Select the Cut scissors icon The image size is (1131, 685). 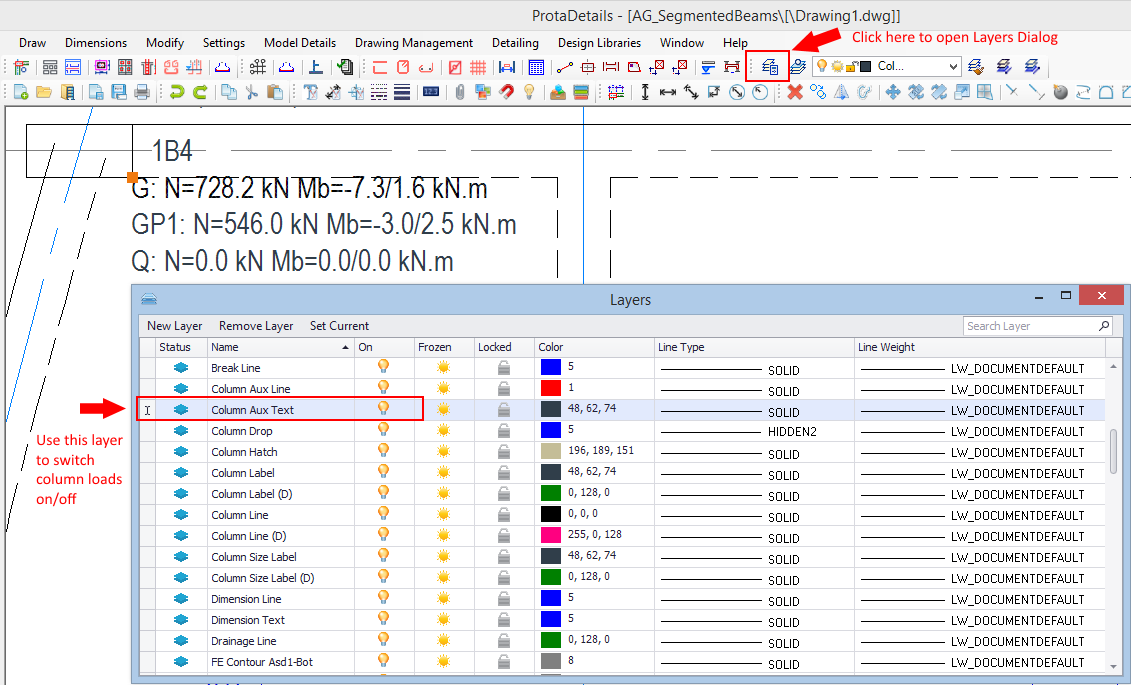(251, 92)
